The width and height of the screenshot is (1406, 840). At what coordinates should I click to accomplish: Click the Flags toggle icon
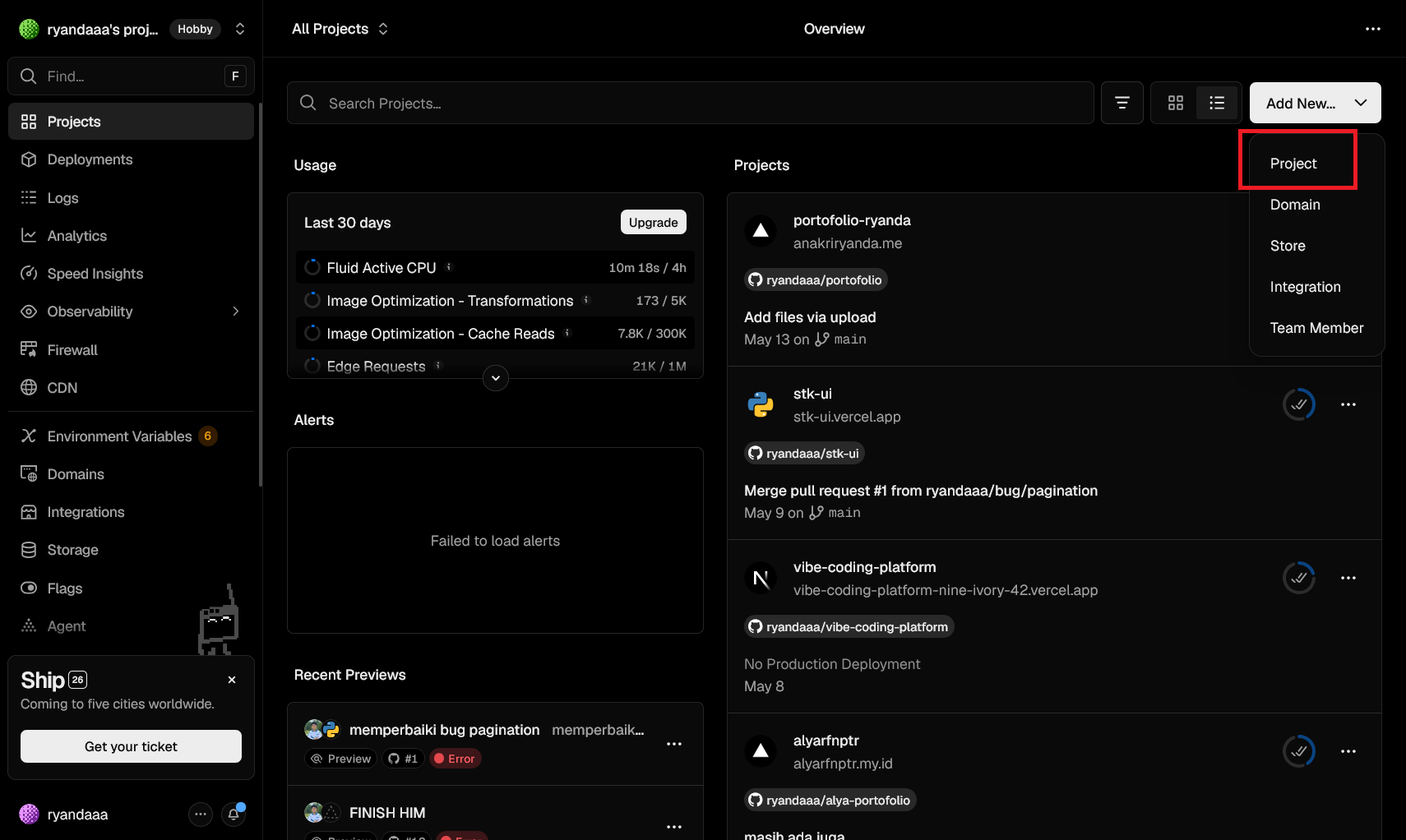click(29, 588)
